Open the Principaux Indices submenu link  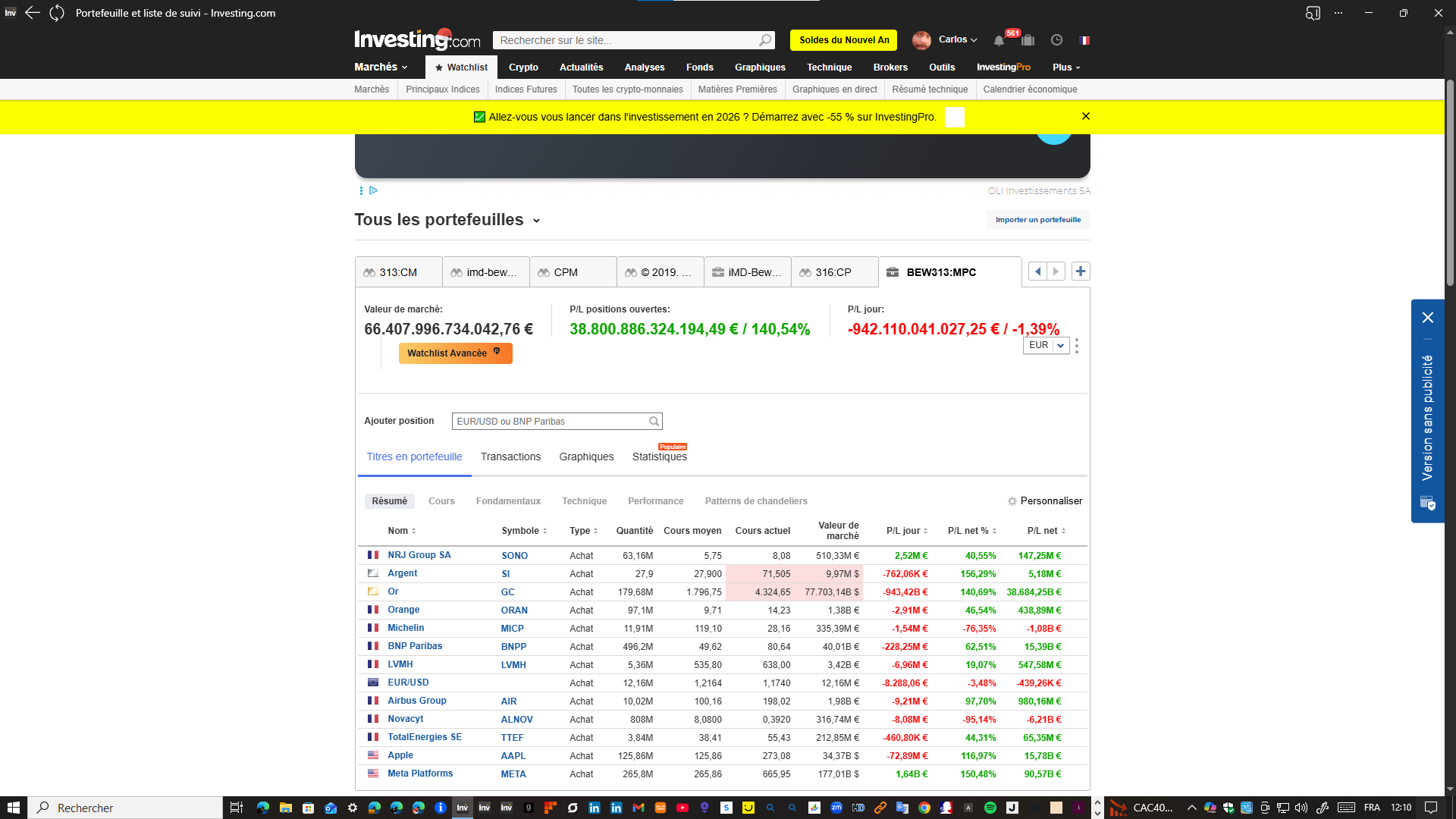pyautogui.click(x=443, y=89)
